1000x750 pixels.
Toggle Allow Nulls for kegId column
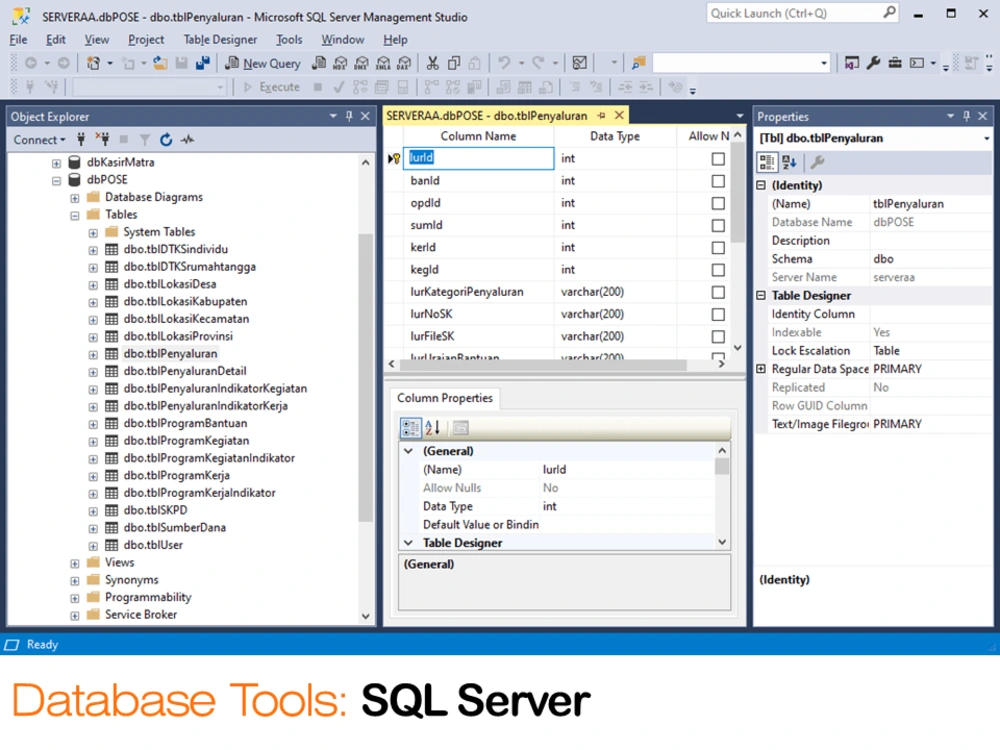point(718,270)
